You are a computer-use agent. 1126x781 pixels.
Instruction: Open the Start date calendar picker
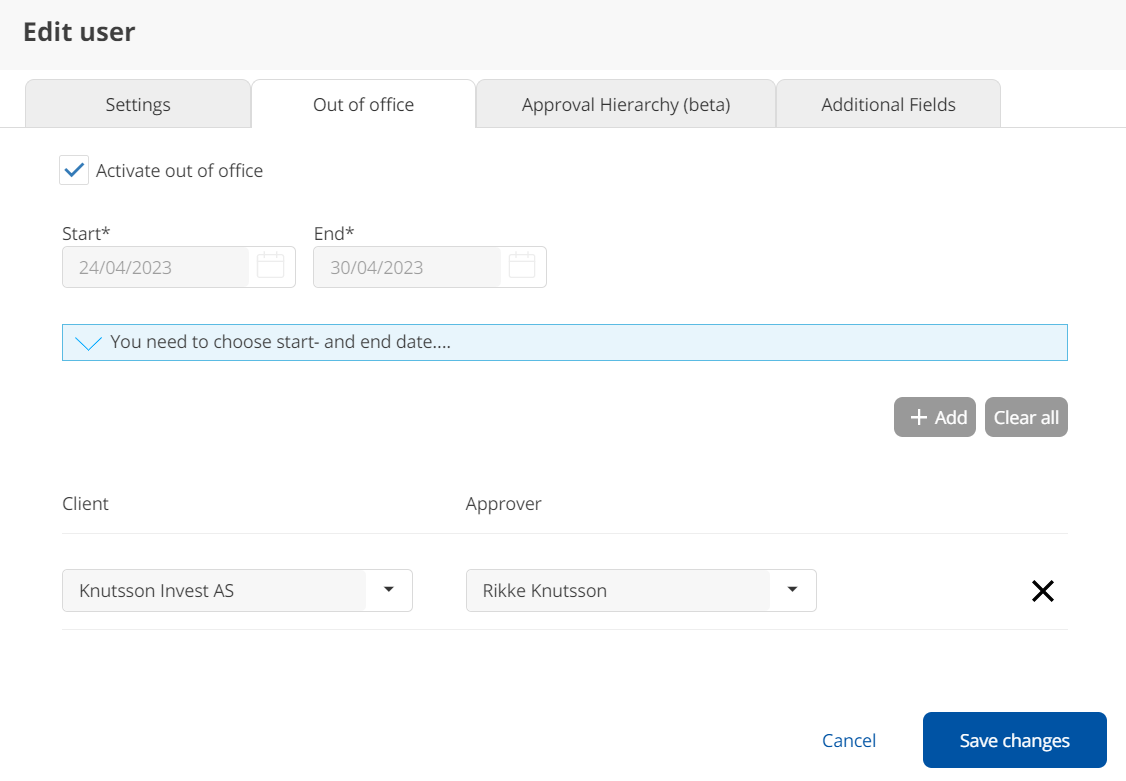tap(271, 267)
